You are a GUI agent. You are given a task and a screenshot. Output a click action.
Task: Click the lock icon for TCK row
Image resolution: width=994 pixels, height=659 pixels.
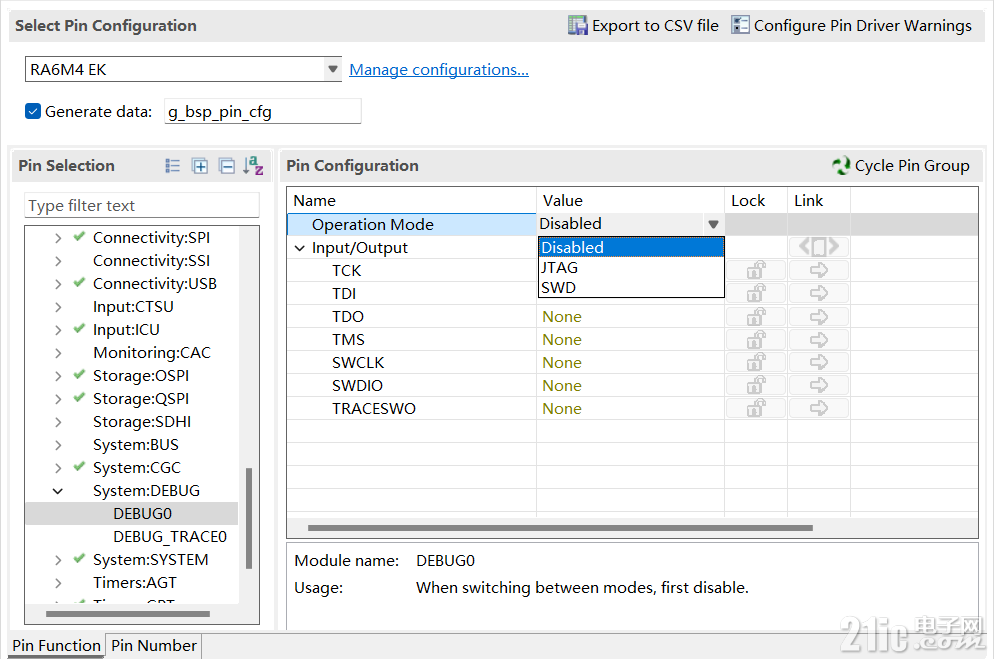(756, 271)
